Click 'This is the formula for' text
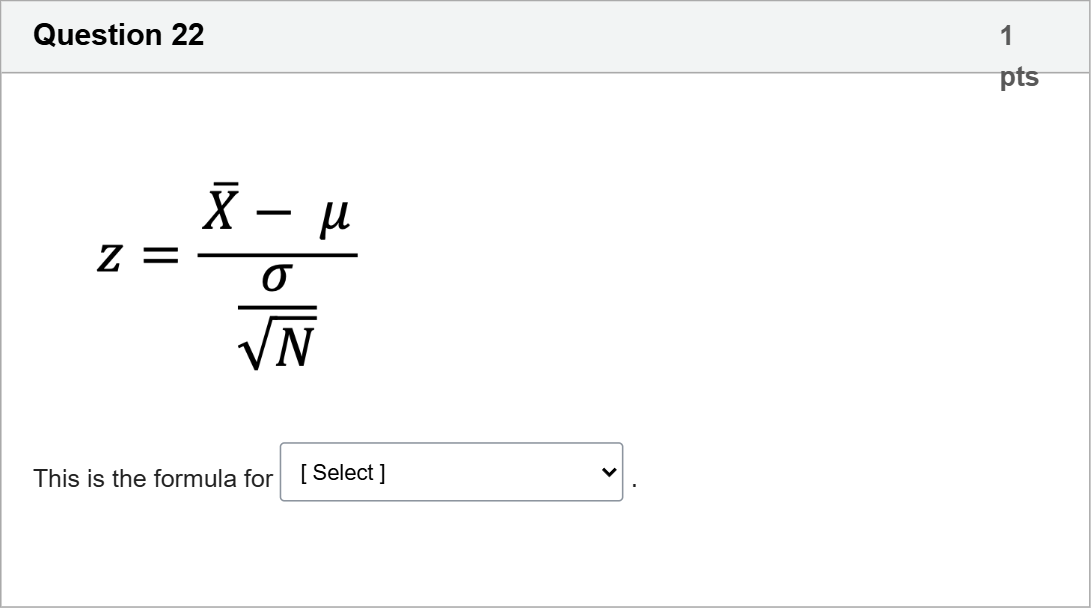 click(152, 478)
